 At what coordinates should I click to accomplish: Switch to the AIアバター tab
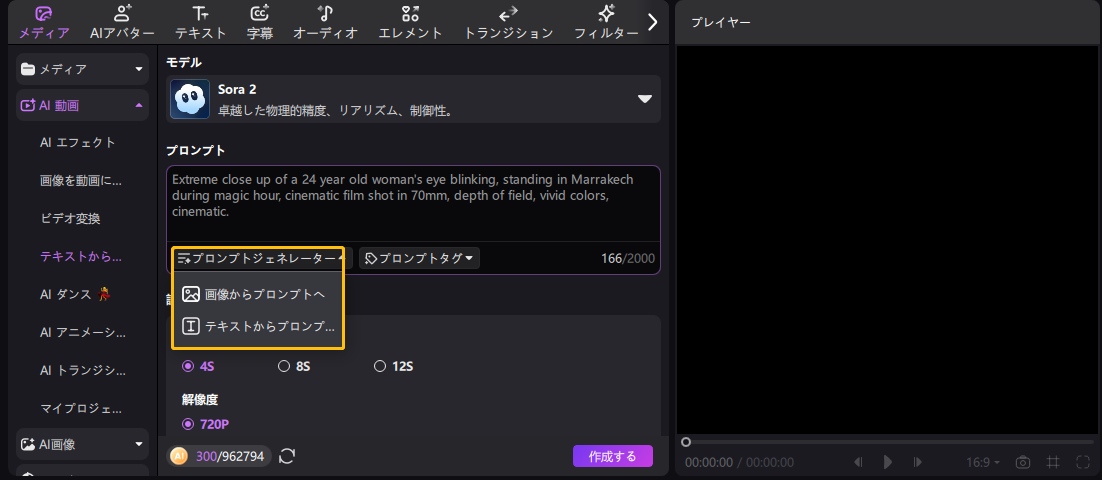click(x=122, y=22)
